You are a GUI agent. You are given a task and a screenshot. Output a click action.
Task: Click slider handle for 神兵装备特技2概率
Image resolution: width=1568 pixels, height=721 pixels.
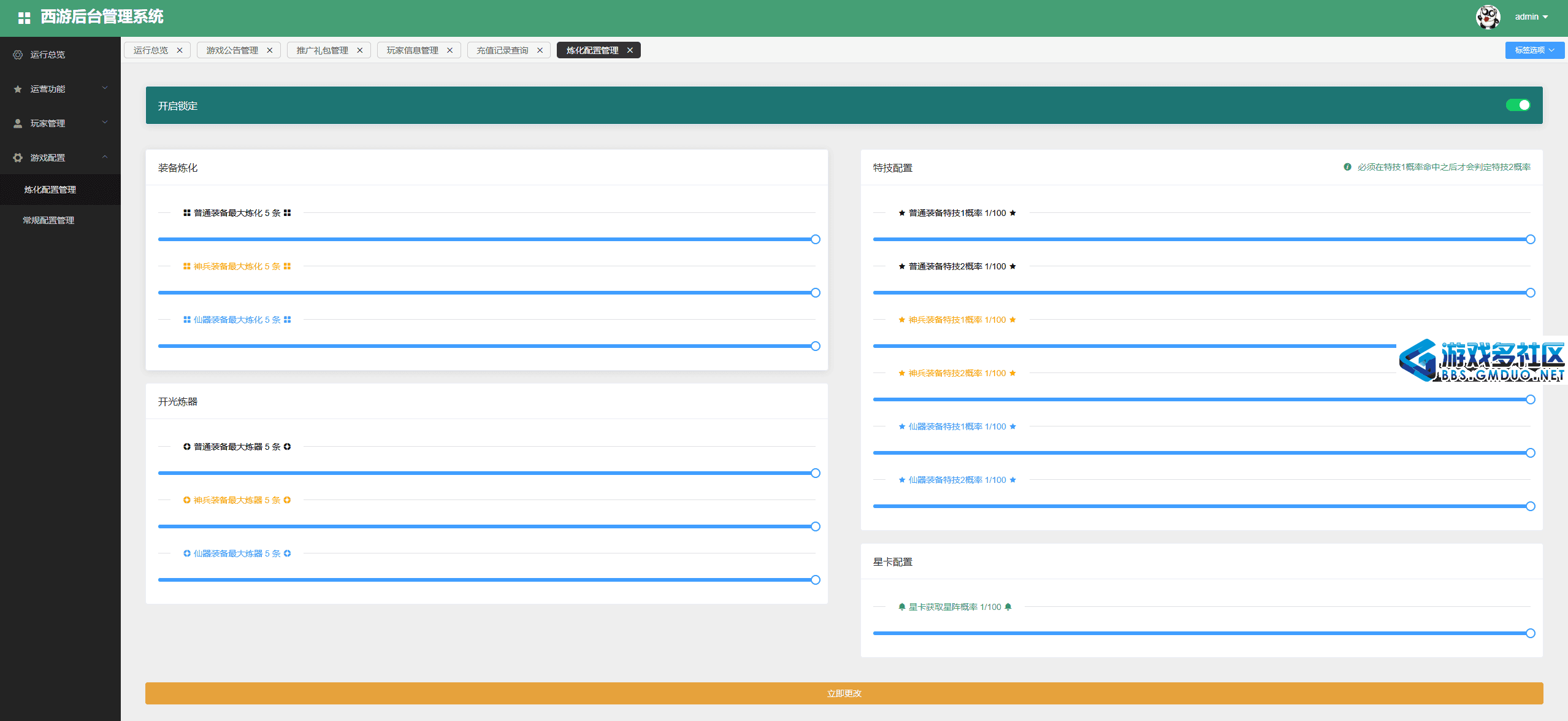pyautogui.click(x=1531, y=399)
